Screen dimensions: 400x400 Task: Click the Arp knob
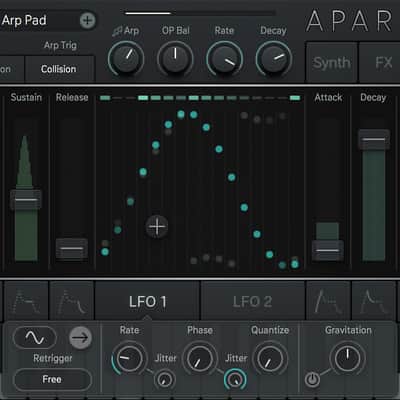[x=126, y=59]
